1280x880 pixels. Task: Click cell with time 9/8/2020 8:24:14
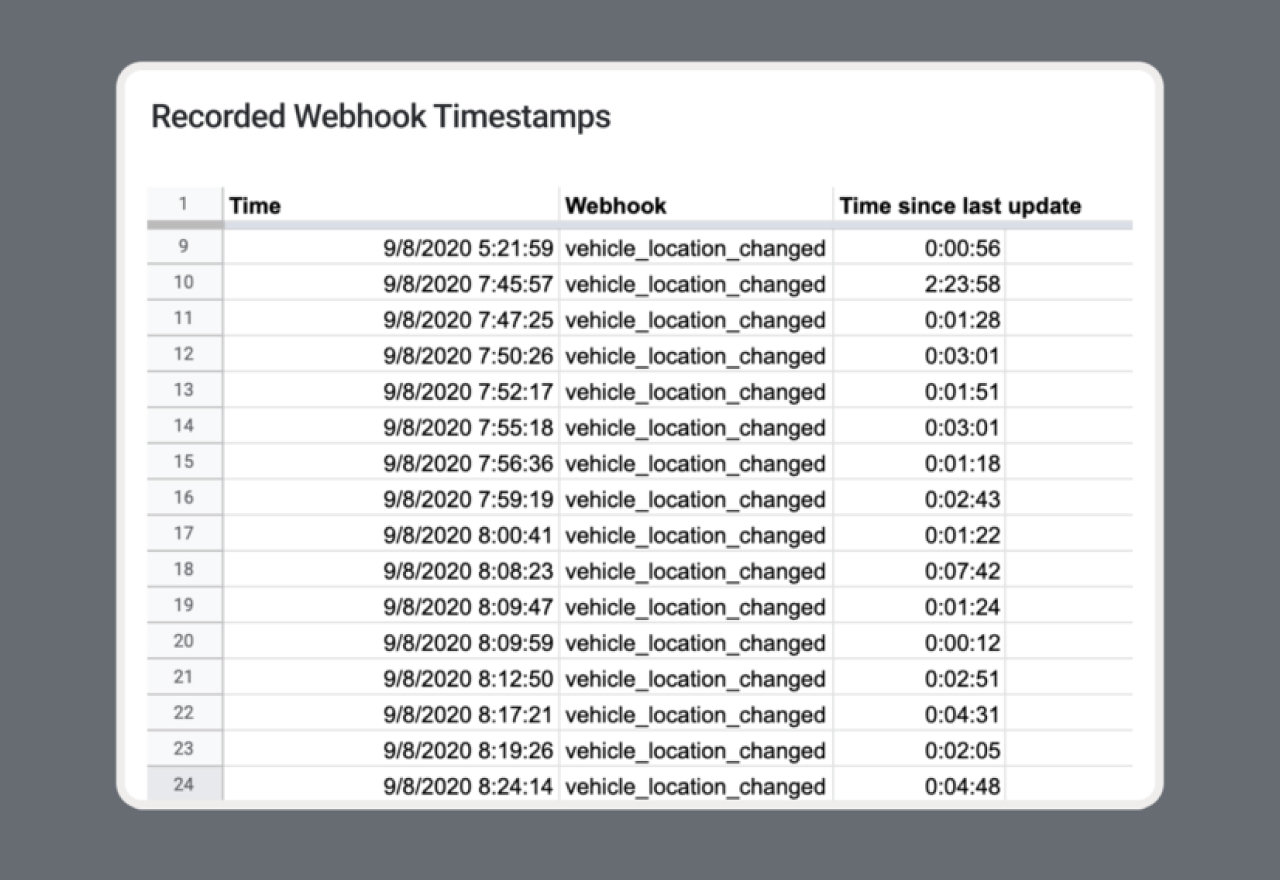coord(468,786)
